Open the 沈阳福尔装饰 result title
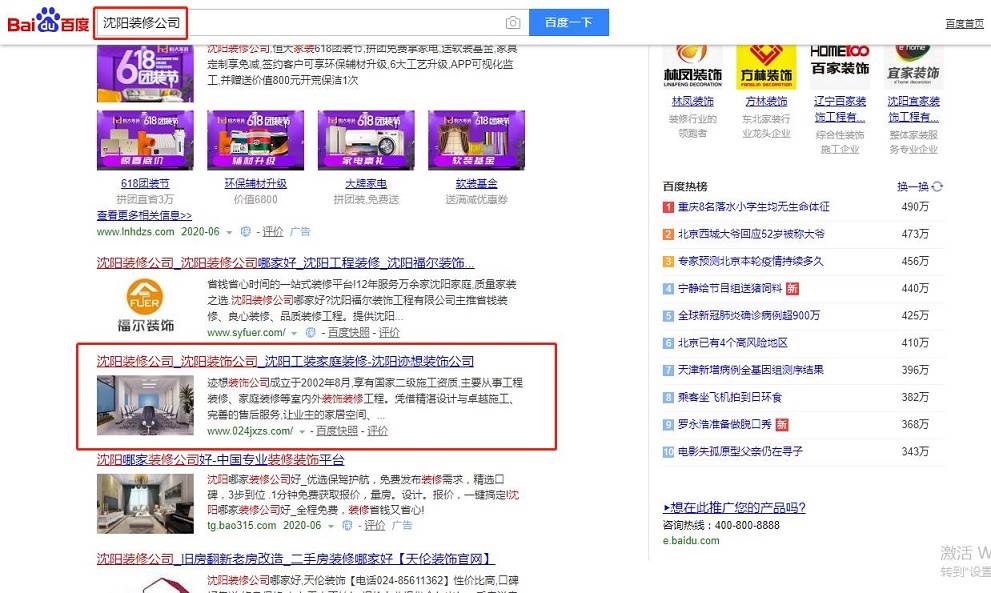Viewport: 991px width, 593px height. (x=286, y=262)
